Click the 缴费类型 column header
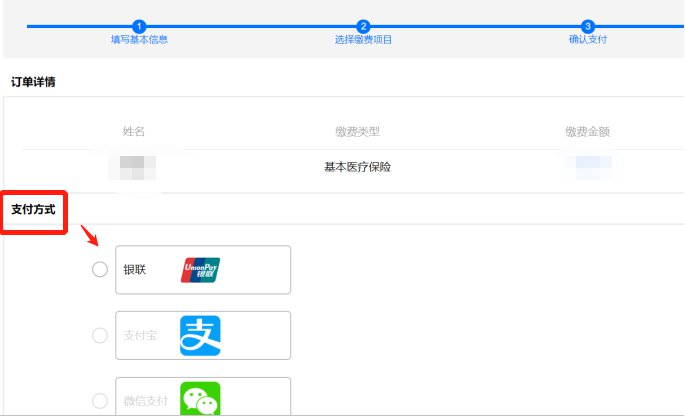Image resolution: width=685 pixels, height=417 pixels. [x=357, y=132]
